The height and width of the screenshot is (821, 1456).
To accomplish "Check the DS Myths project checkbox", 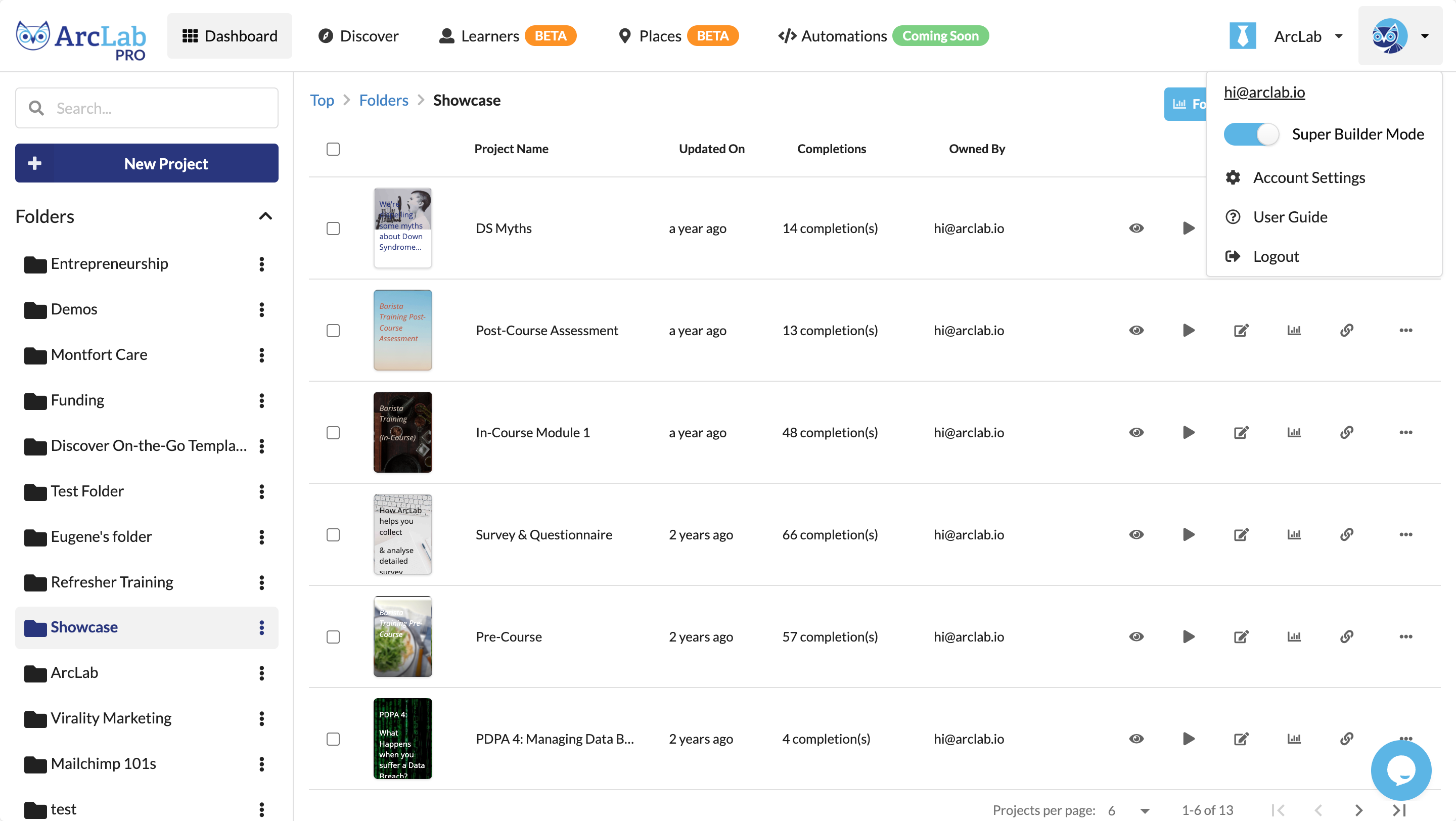I will [x=333, y=229].
